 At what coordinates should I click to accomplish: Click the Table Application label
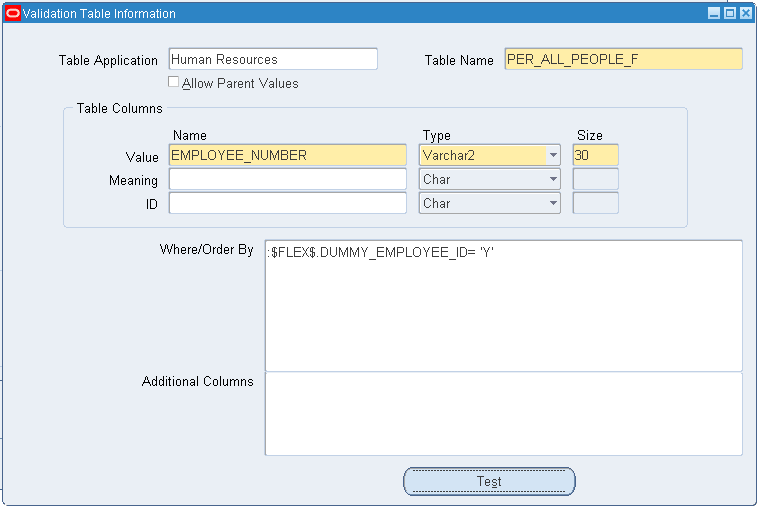pyautogui.click(x=108, y=60)
